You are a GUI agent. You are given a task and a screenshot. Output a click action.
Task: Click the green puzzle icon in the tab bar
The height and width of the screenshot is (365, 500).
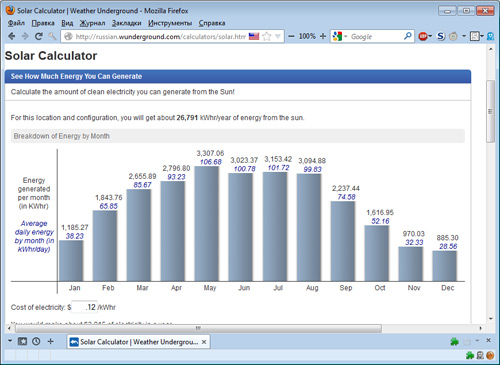pos(454,341)
